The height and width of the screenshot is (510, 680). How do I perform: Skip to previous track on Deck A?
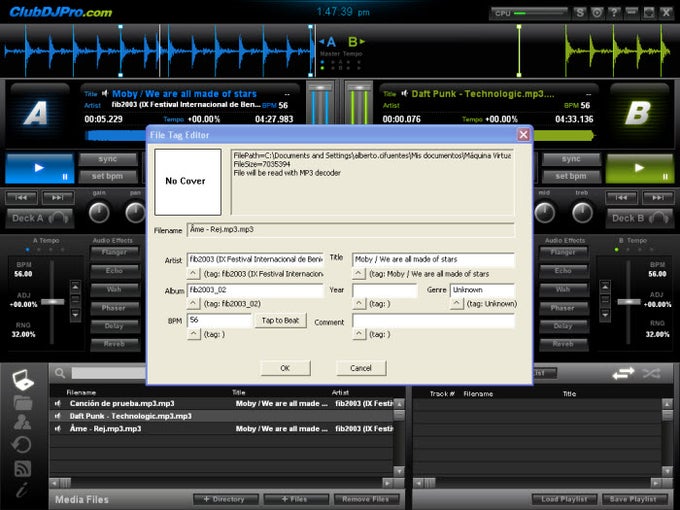pyautogui.click(x=21, y=198)
